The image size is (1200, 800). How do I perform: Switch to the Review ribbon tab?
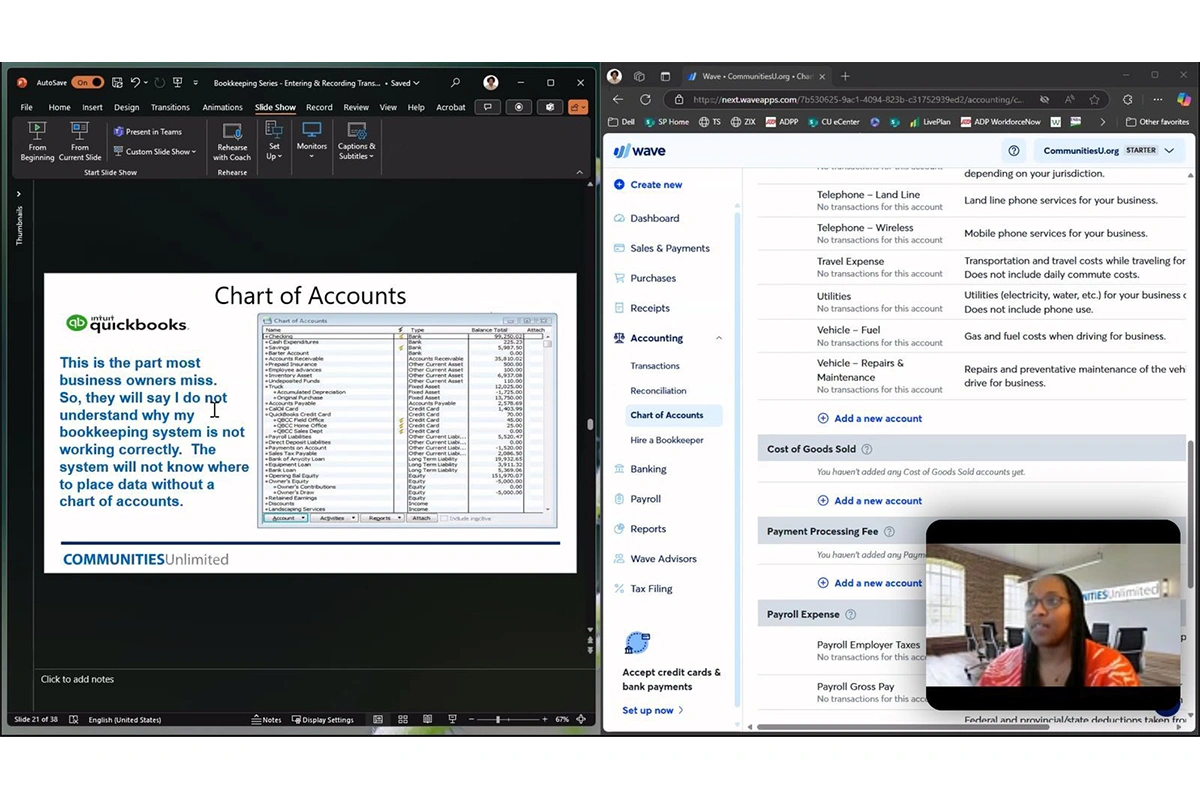coord(356,107)
